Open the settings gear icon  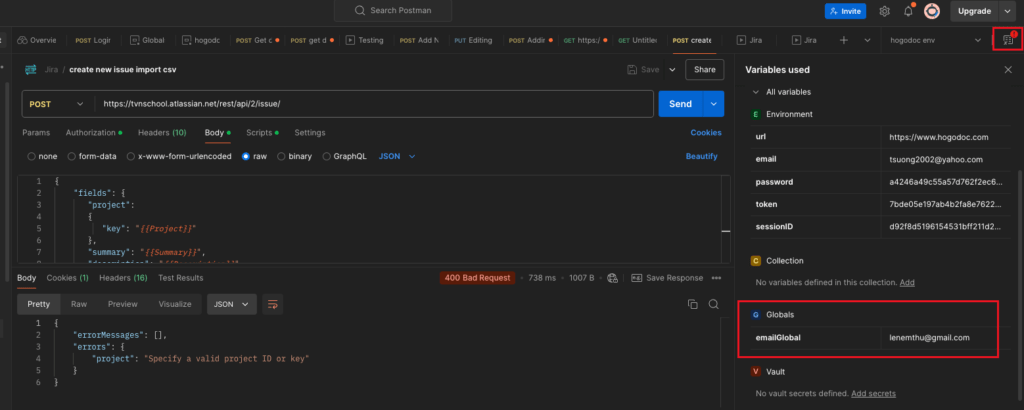884,11
